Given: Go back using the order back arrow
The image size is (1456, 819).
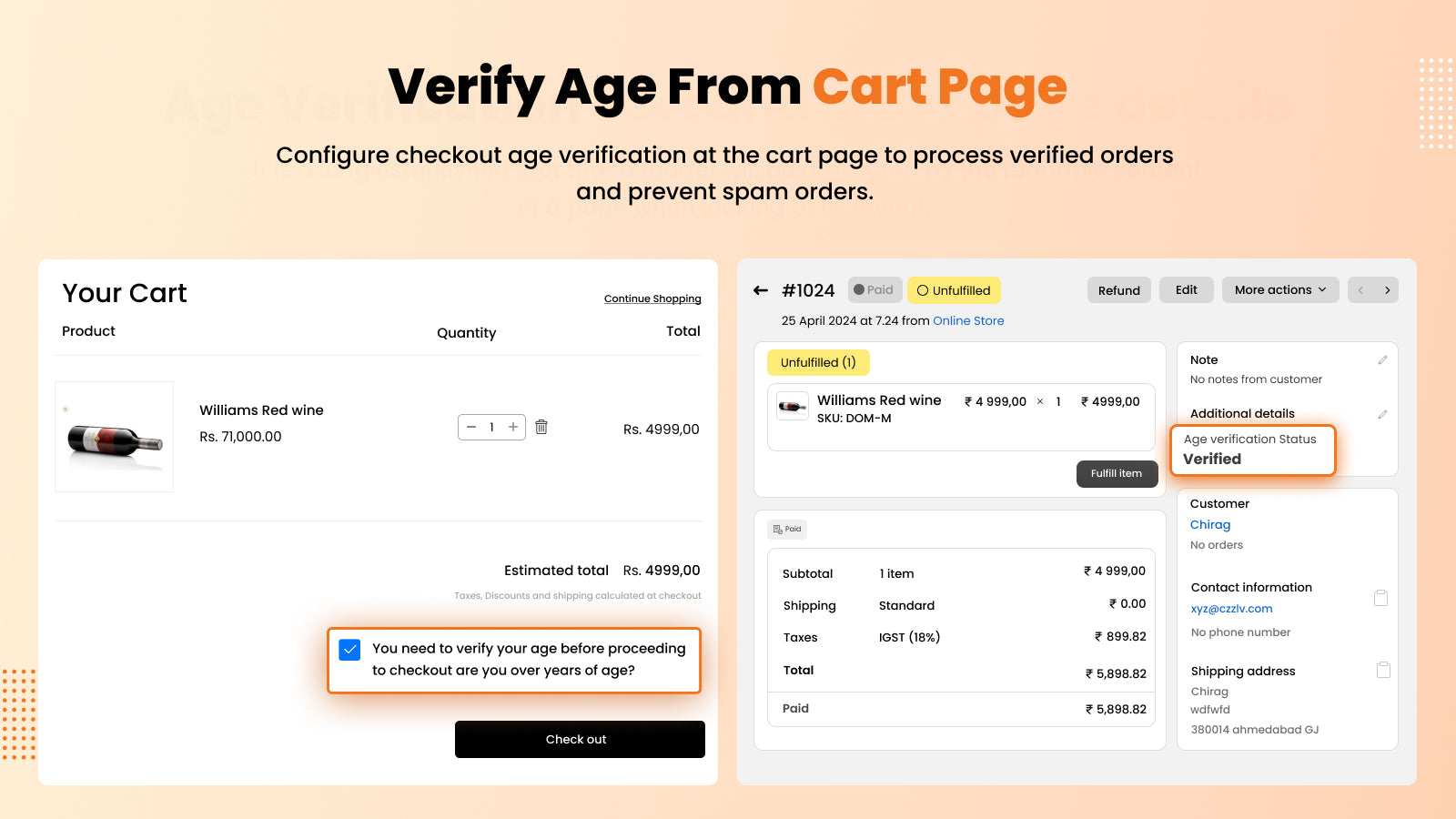Looking at the screenshot, I should (x=761, y=289).
